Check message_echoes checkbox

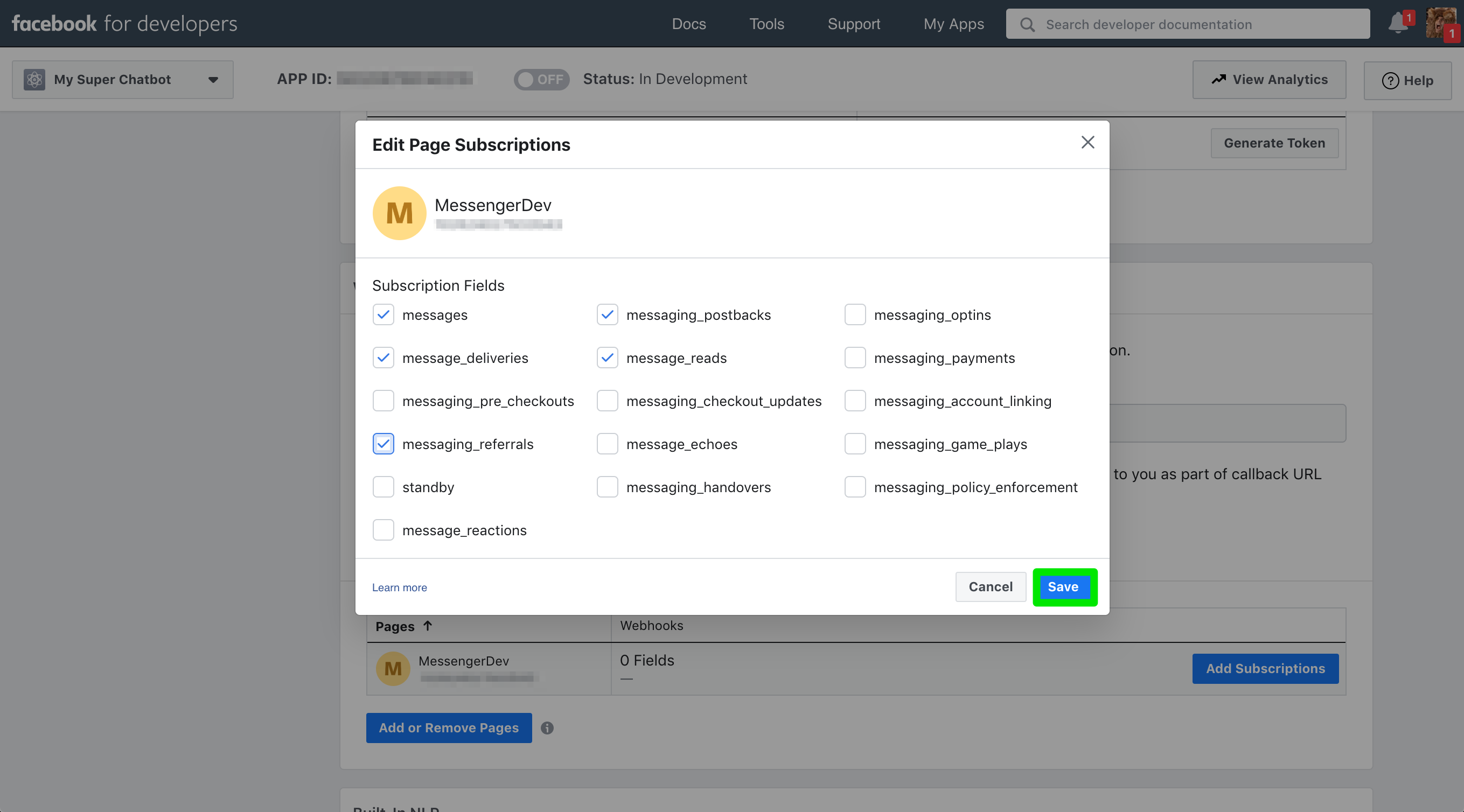(607, 444)
